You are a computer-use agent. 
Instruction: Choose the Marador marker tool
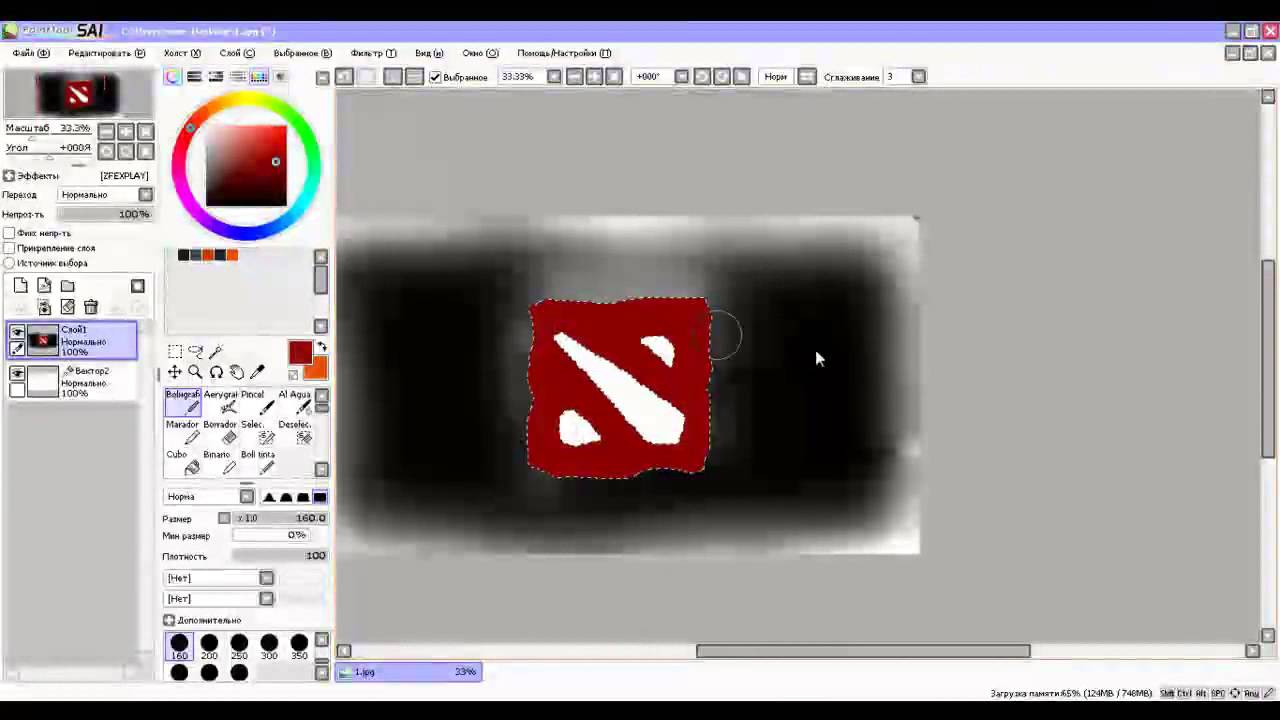pos(183,432)
